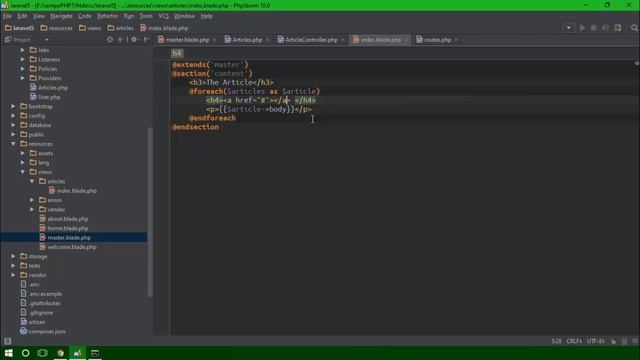This screenshot has height=360, width=640.
Task: Open the File menu
Action: 7,16
